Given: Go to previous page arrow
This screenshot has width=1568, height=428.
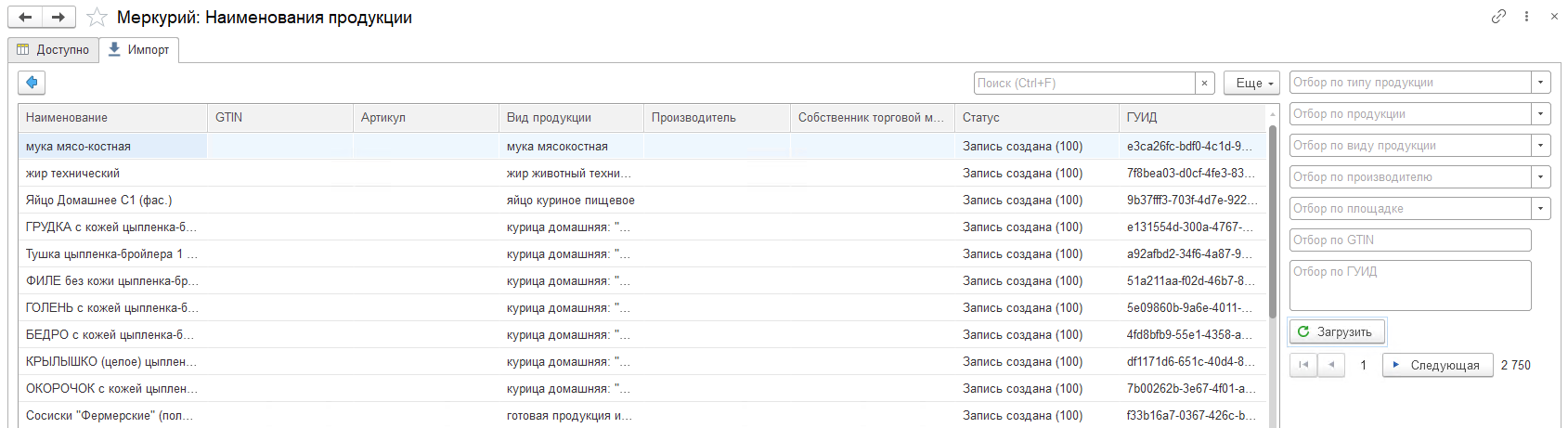Looking at the screenshot, I should coord(1331,365).
